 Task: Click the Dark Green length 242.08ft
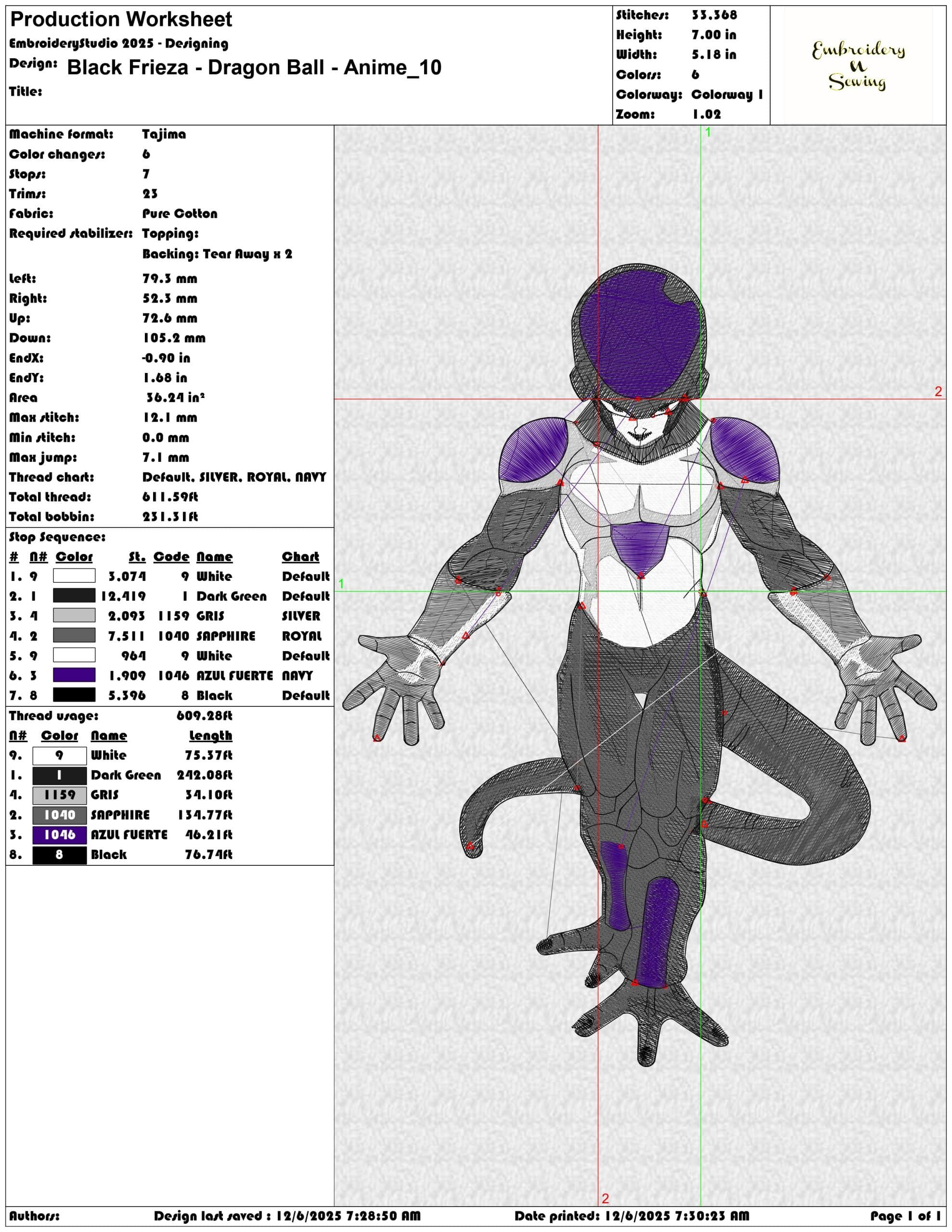click(204, 775)
